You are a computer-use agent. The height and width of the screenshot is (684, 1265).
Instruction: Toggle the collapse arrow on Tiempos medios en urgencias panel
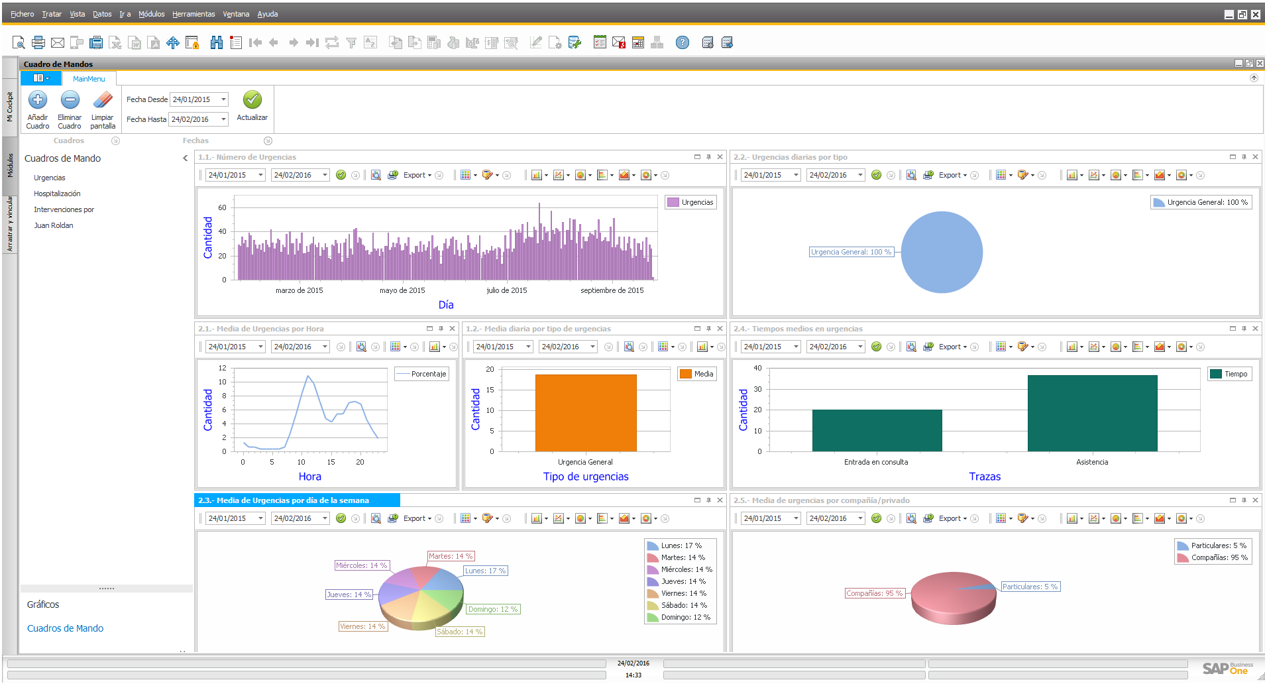coord(1231,327)
